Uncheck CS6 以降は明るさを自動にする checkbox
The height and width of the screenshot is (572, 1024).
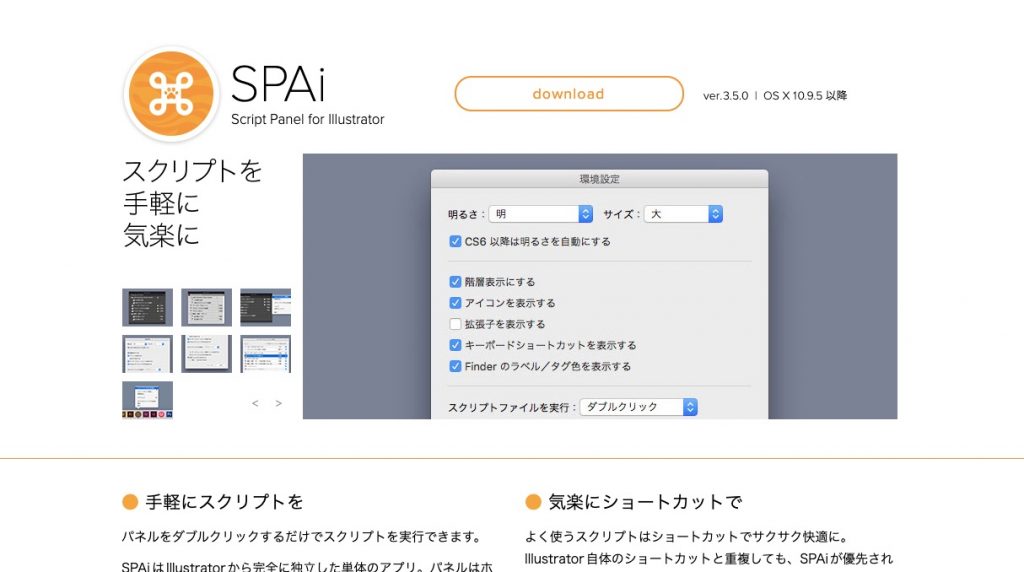[455, 242]
